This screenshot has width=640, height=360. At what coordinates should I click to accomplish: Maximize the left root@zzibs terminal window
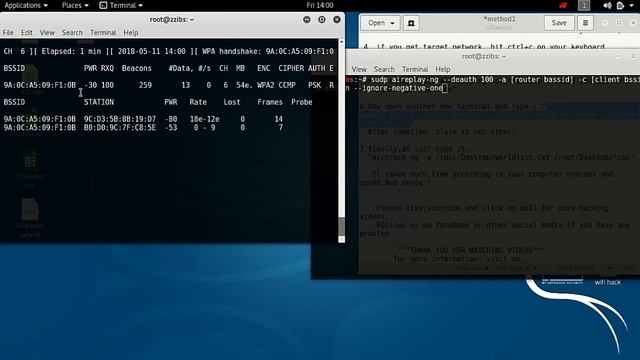coord(322,20)
